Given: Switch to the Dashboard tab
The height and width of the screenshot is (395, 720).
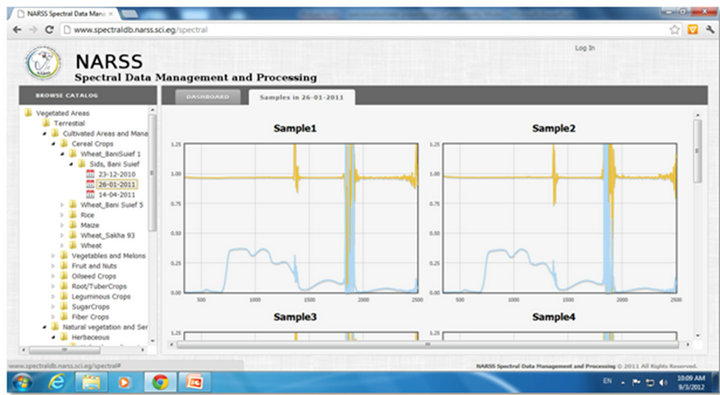Looking at the screenshot, I should click(x=208, y=97).
